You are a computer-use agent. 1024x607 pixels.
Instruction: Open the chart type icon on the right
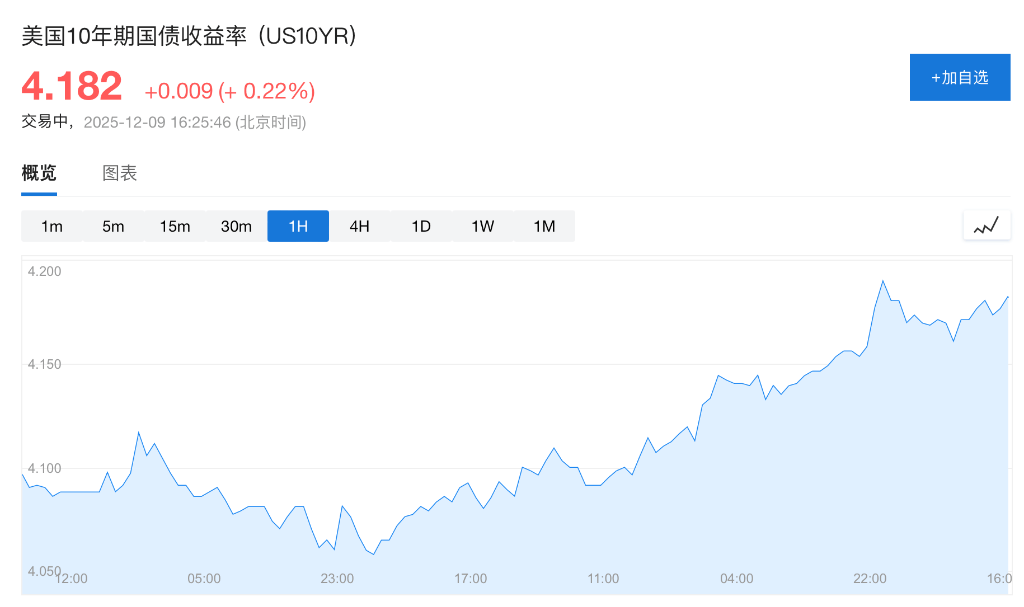tap(986, 225)
